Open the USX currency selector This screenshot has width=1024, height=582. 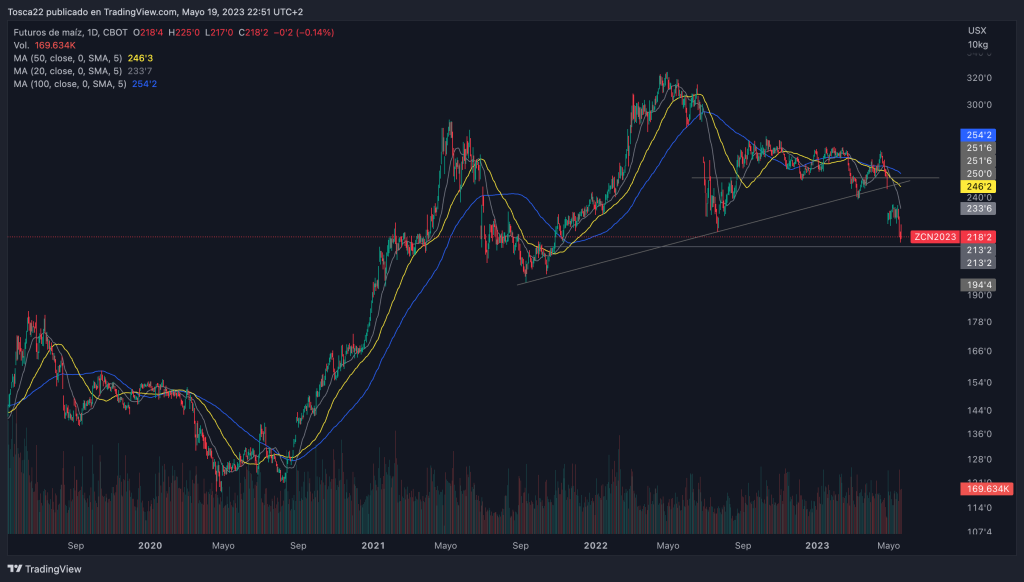(x=977, y=31)
